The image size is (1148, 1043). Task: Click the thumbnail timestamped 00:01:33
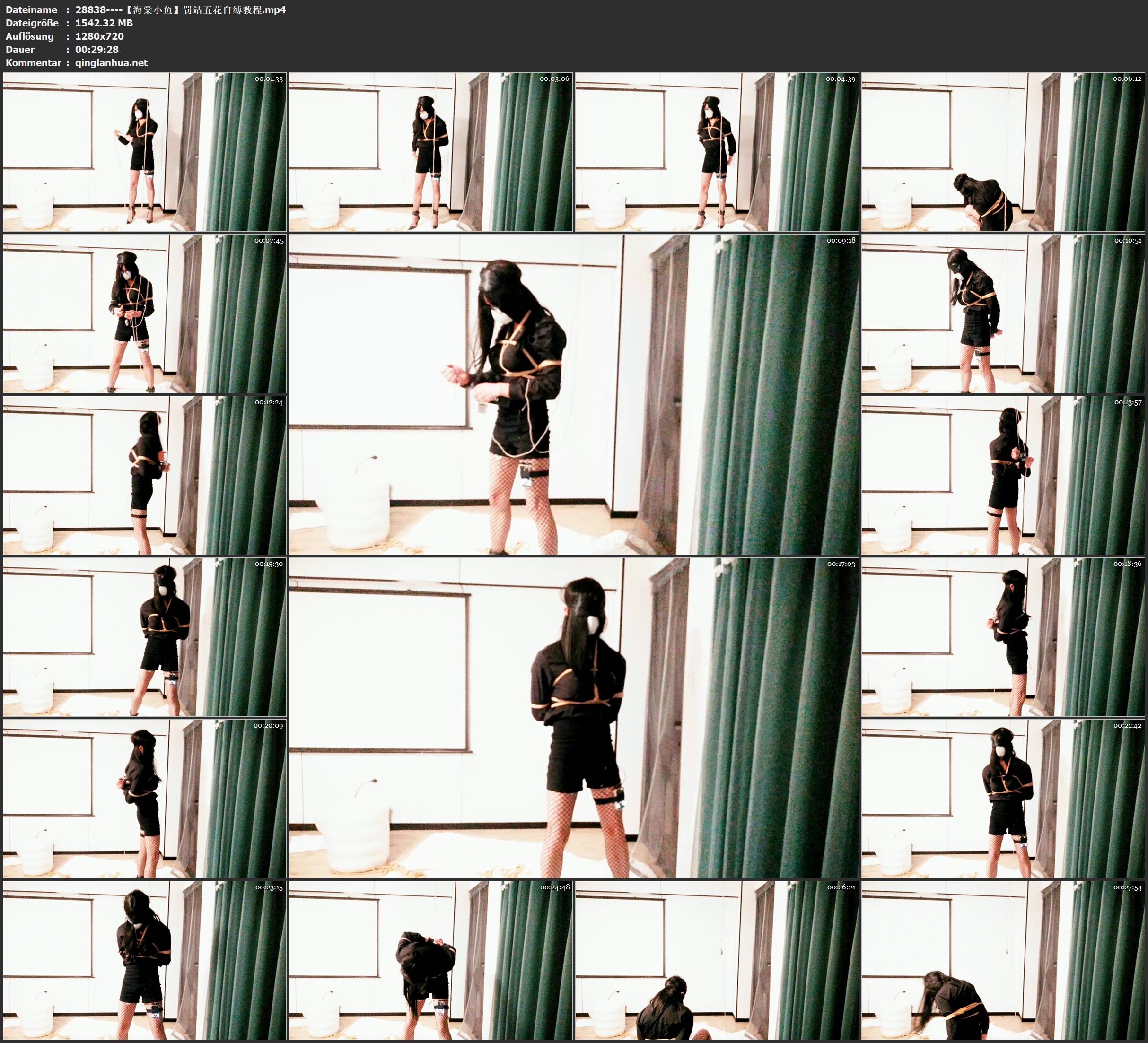[145, 151]
